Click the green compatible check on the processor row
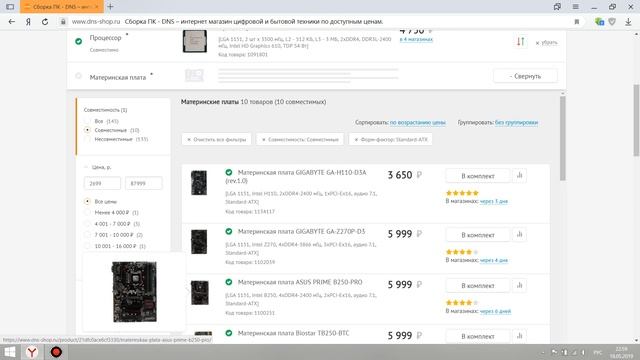Screen dimensions: 640x360 click(78, 41)
